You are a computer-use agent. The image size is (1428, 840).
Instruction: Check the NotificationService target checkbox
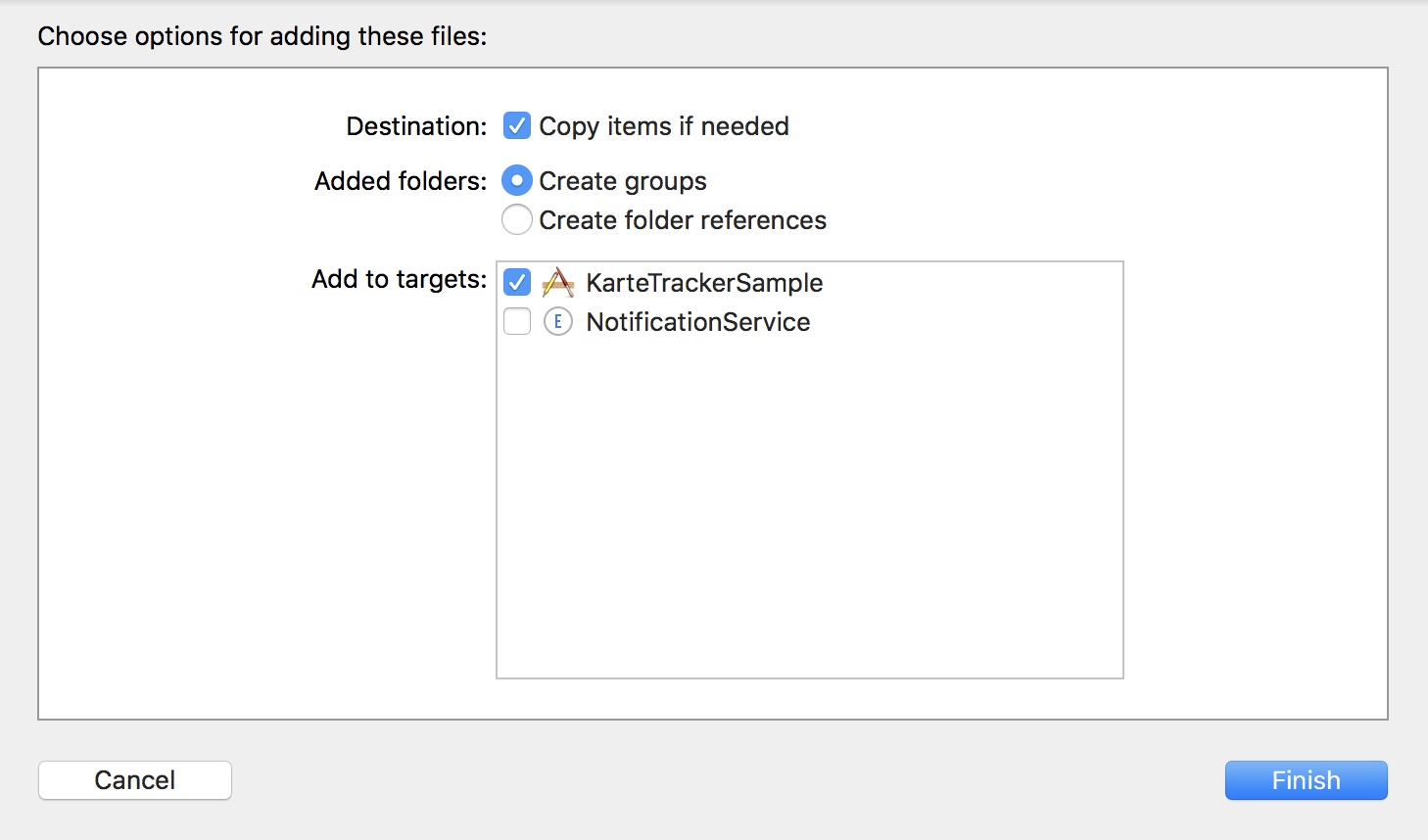(x=517, y=322)
